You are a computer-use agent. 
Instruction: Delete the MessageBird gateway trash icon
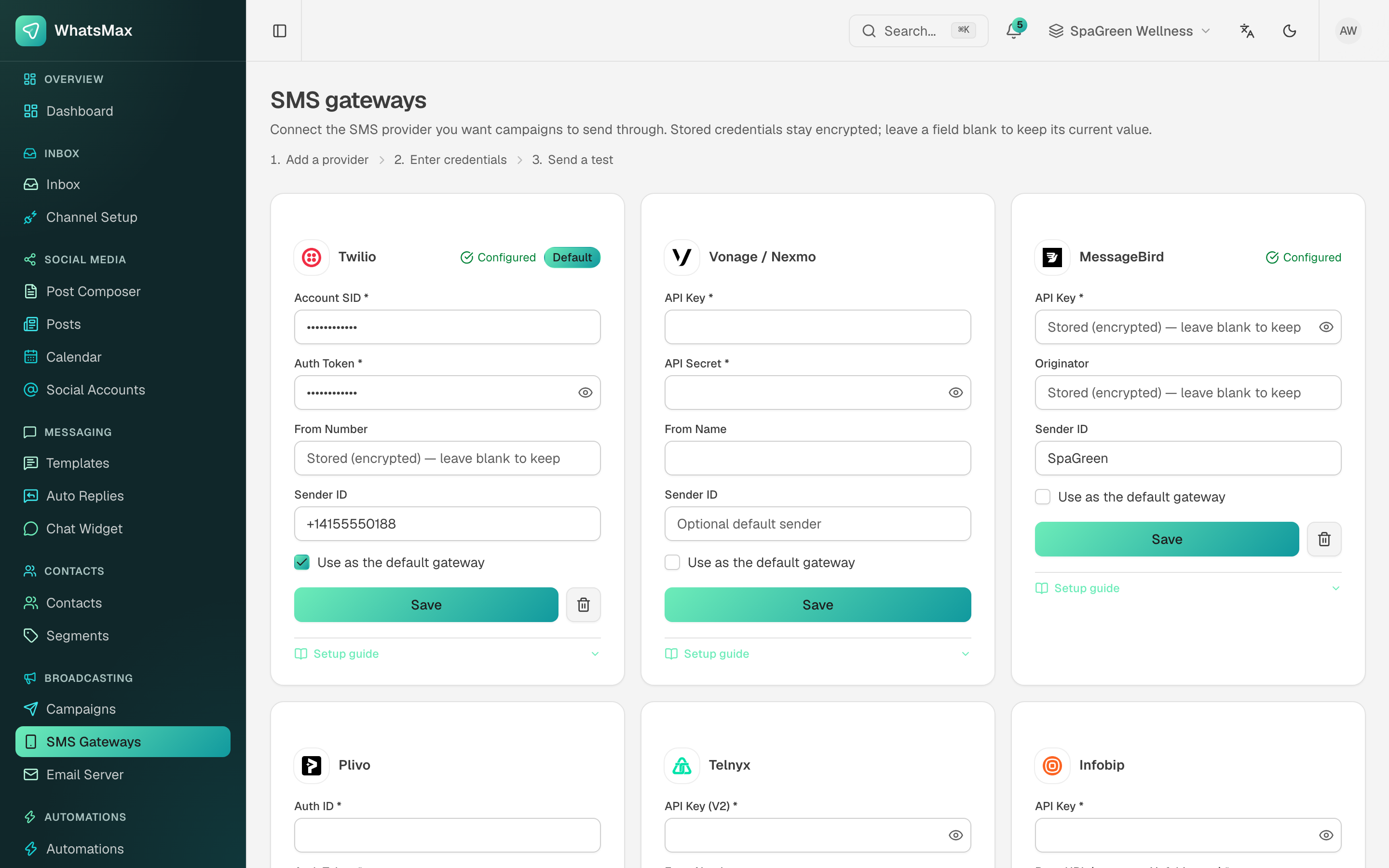tap(1324, 539)
